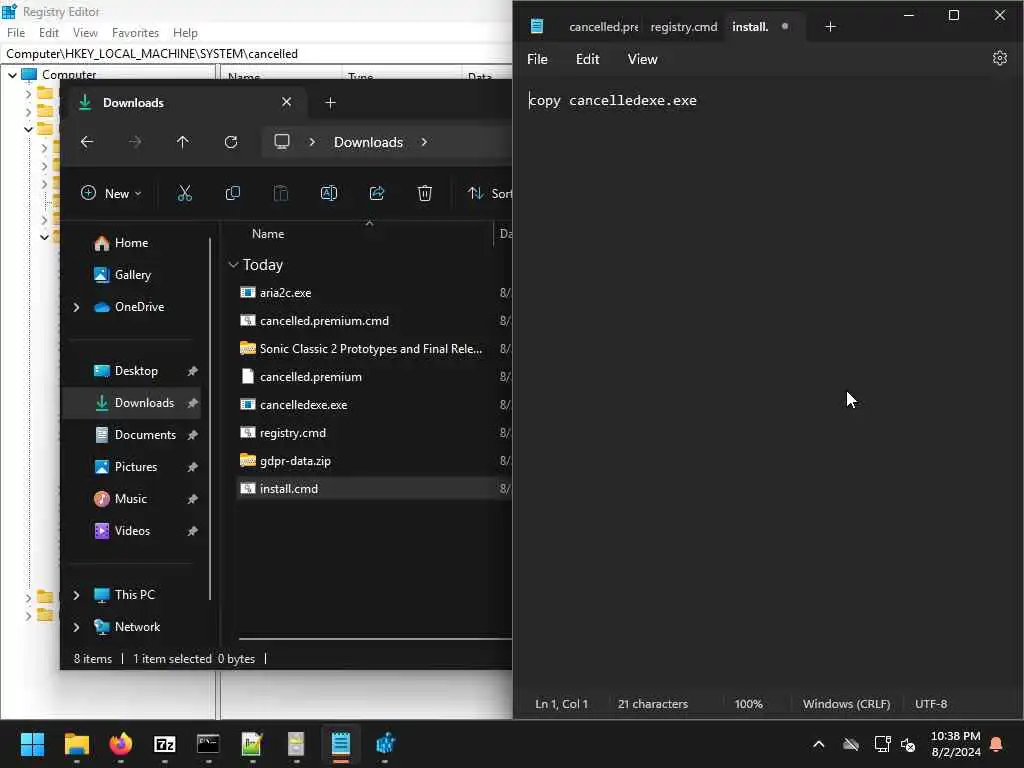Image resolution: width=1024 pixels, height=768 pixels.
Task: Show hidden system tray icons
Action: tap(818, 744)
